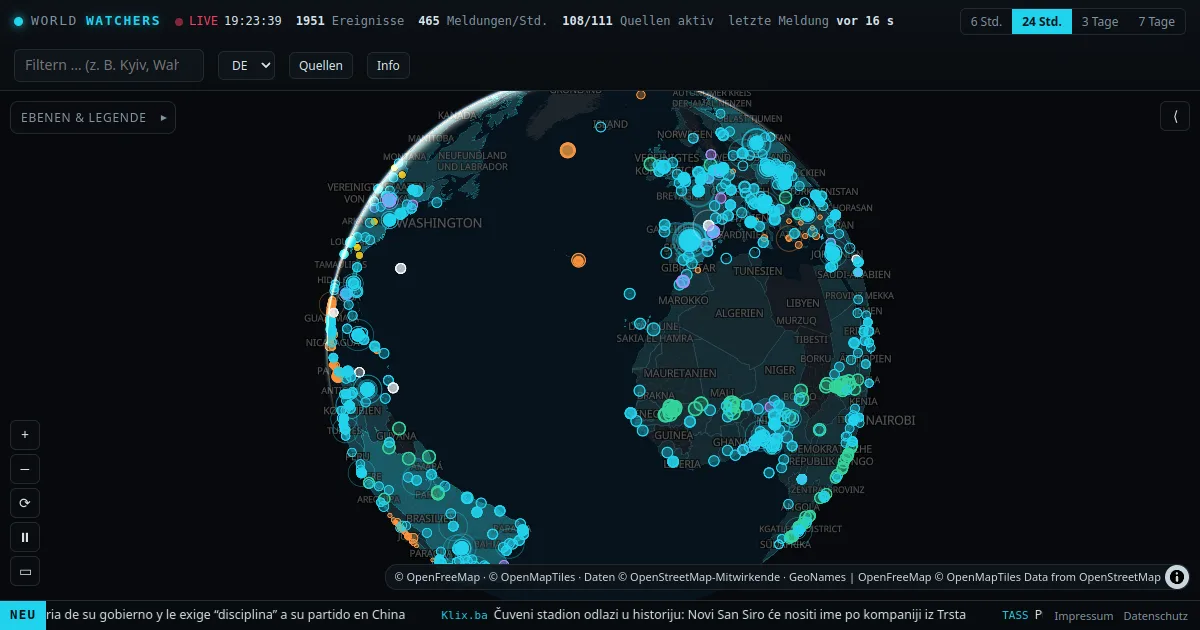Collapse side panel with the angle-bracket button
1200x630 pixels.
coord(1175,117)
